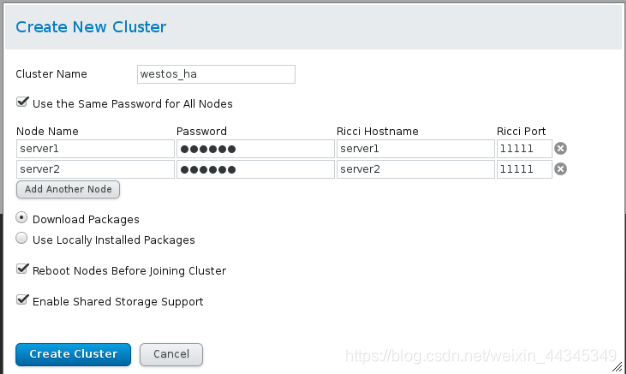This screenshot has height=374, width=626.
Task: Edit the server2 Ricci Hostname field
Action: 416,170
